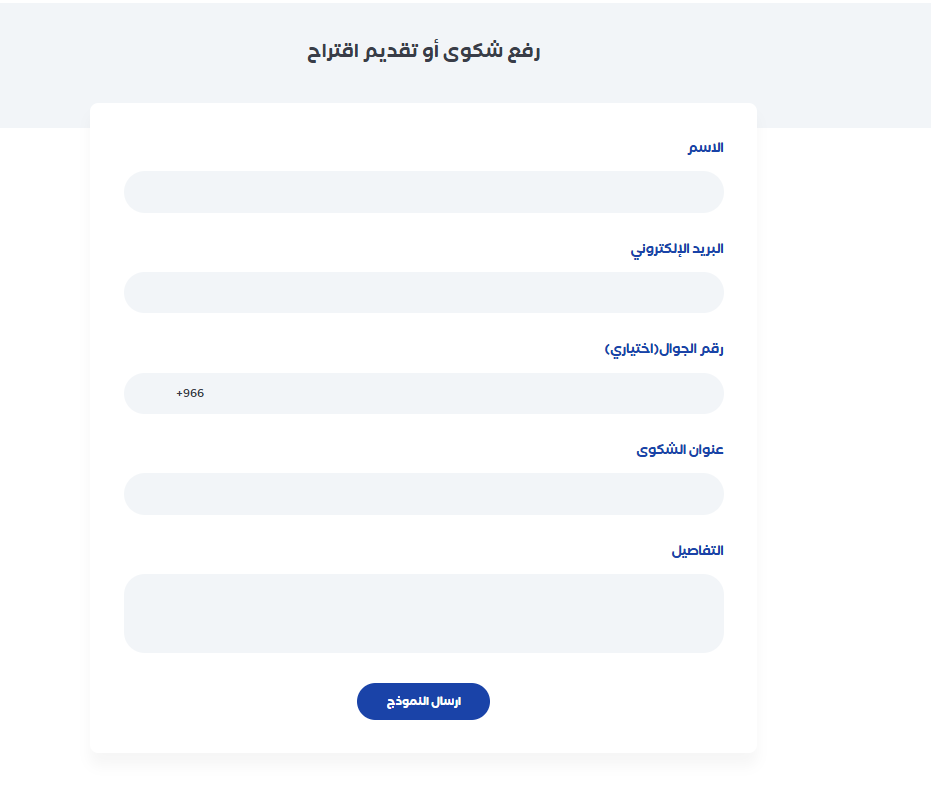Click the البريد الإلكتروني field label
Image resolution: width=931 pixels, height=808 pixels.
point(677,249)
